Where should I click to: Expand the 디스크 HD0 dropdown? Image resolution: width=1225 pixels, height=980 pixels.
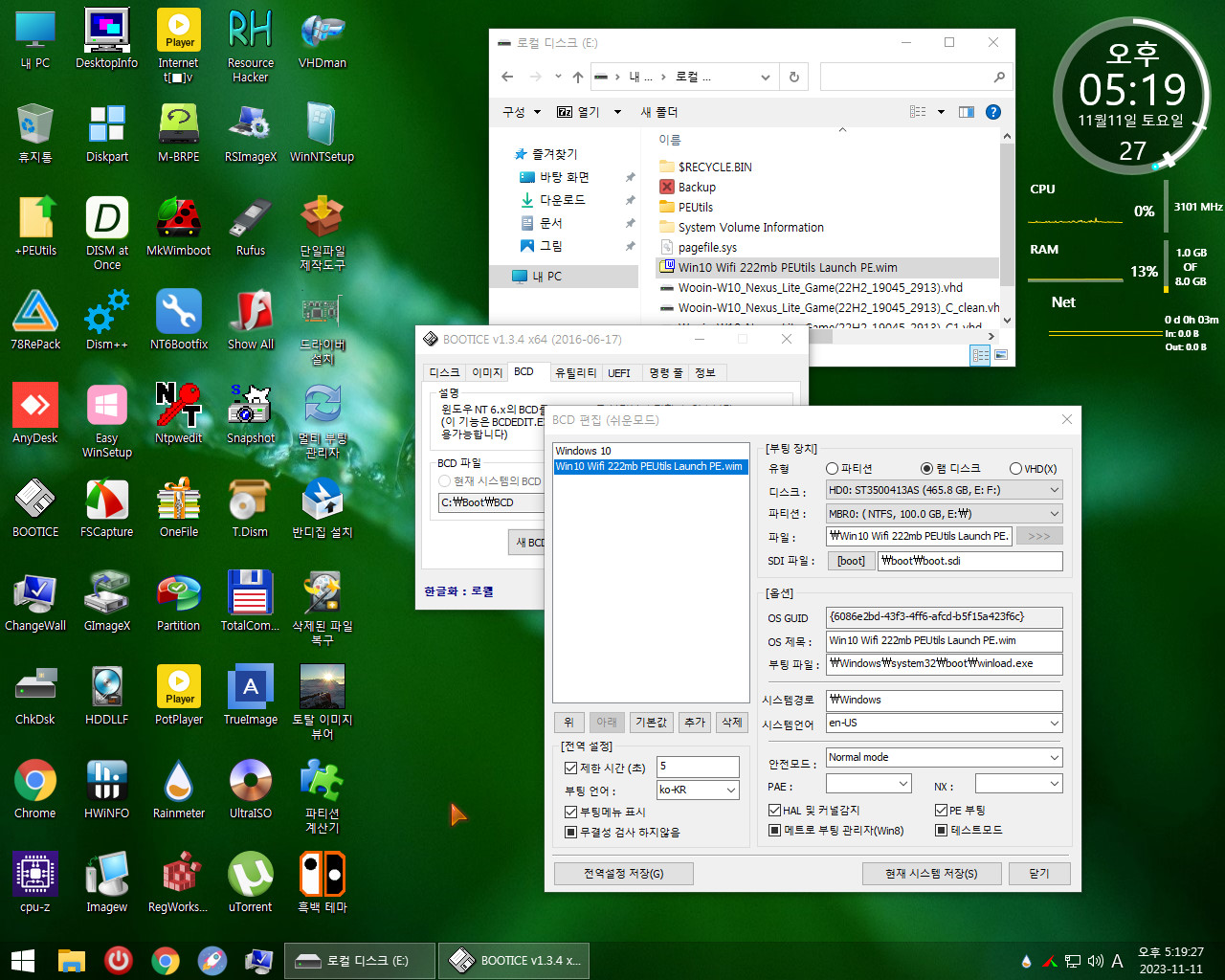point(1054,490)
